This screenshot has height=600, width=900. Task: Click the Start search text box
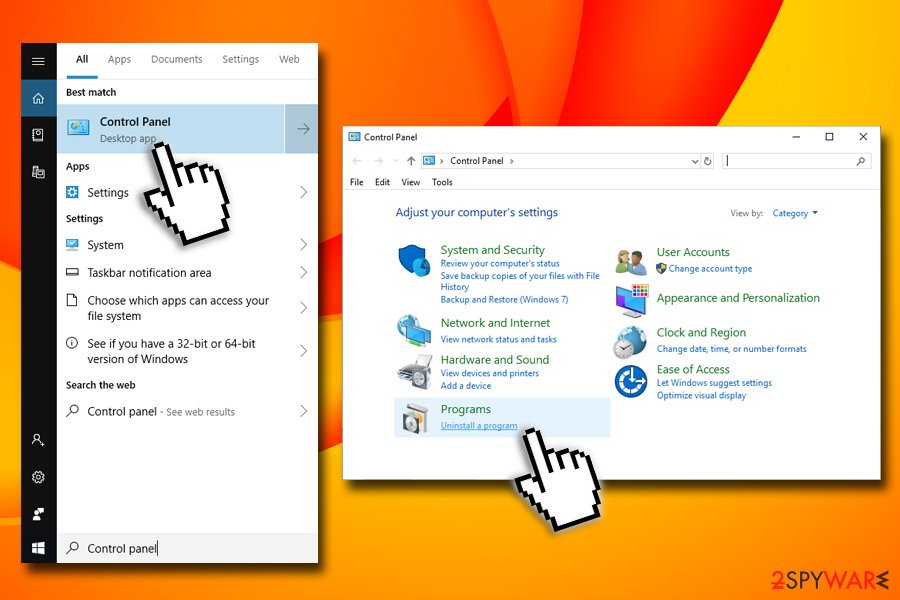coord(188,548)
